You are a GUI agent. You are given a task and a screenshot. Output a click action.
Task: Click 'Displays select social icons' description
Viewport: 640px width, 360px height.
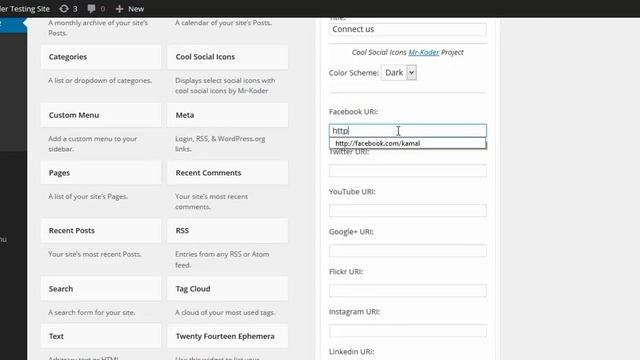point(225,85)
